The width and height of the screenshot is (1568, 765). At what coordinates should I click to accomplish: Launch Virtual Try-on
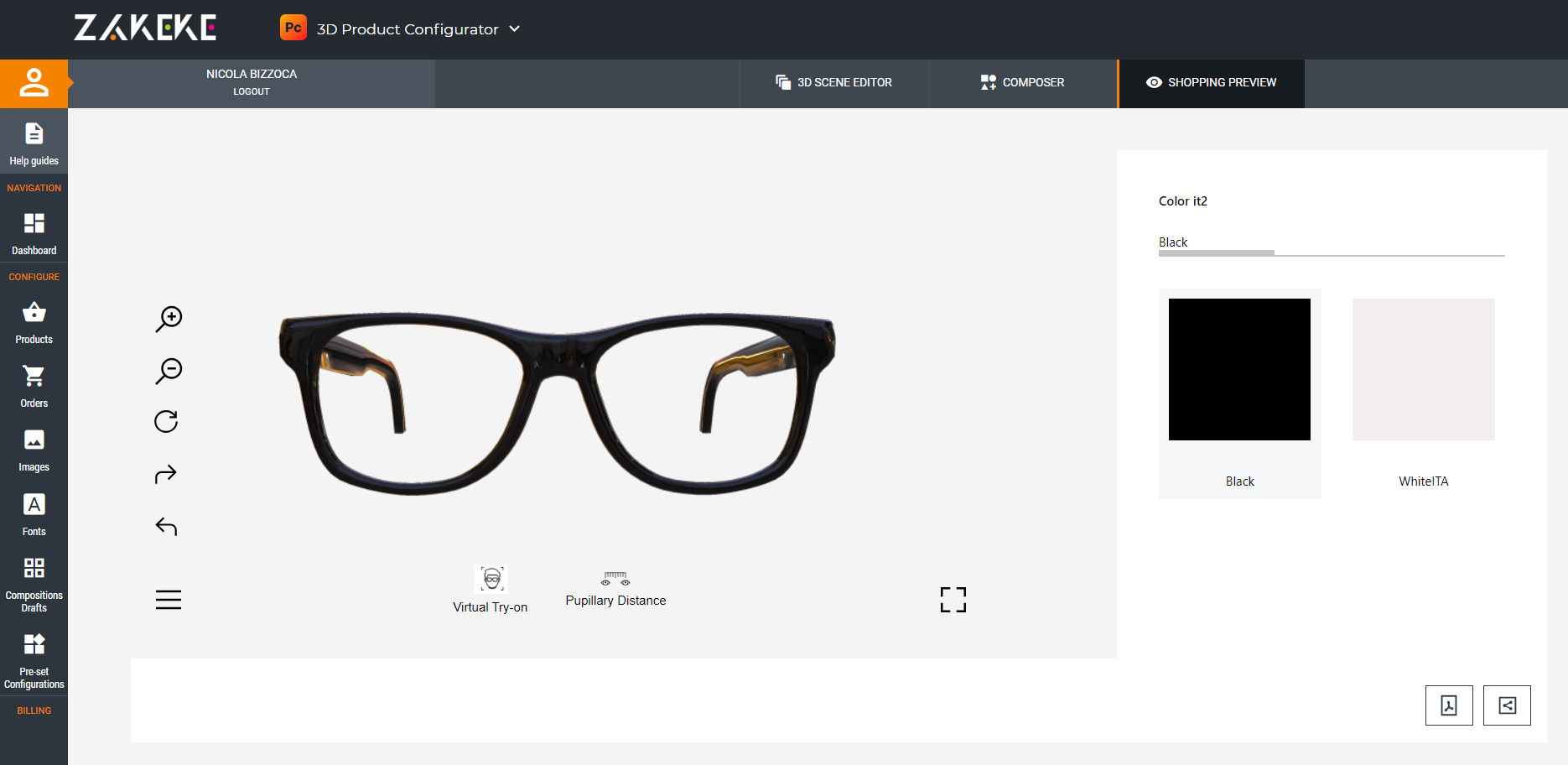[491, 590]
